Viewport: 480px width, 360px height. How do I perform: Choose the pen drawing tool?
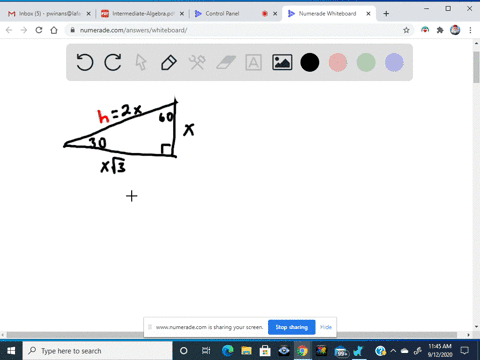click(169, 62)
